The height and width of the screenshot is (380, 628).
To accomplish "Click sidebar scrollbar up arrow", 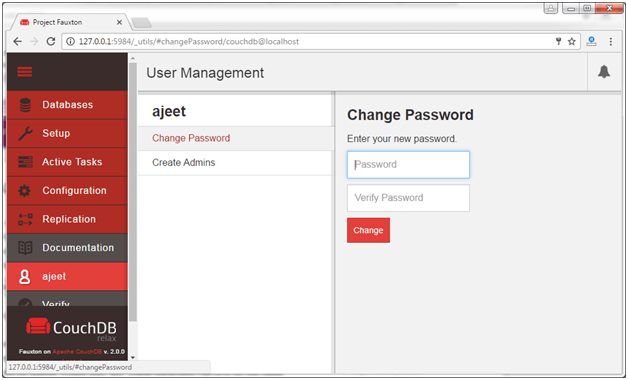I will pyautogui.click(x=133, y=59).
